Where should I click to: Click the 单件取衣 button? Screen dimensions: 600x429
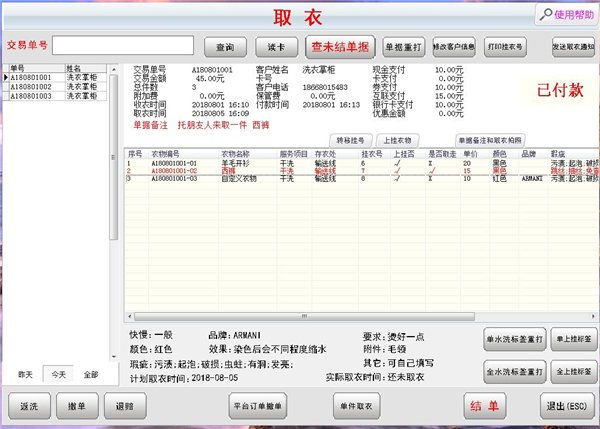(359, 406)
